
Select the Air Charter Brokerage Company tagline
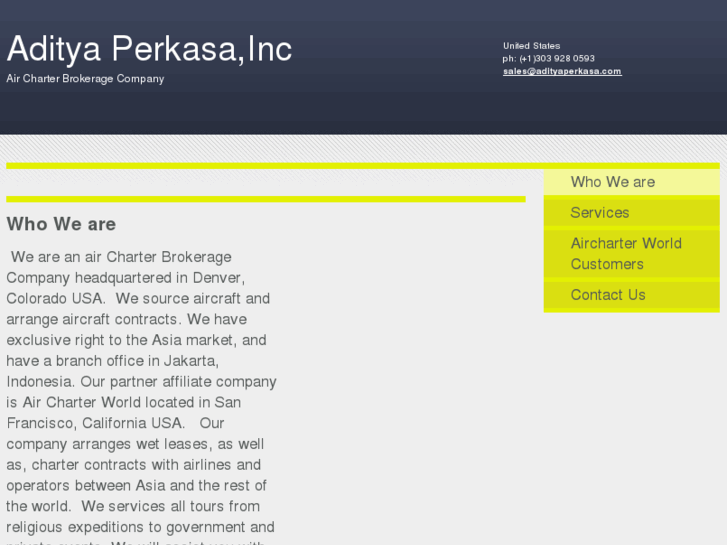point(85,78)
